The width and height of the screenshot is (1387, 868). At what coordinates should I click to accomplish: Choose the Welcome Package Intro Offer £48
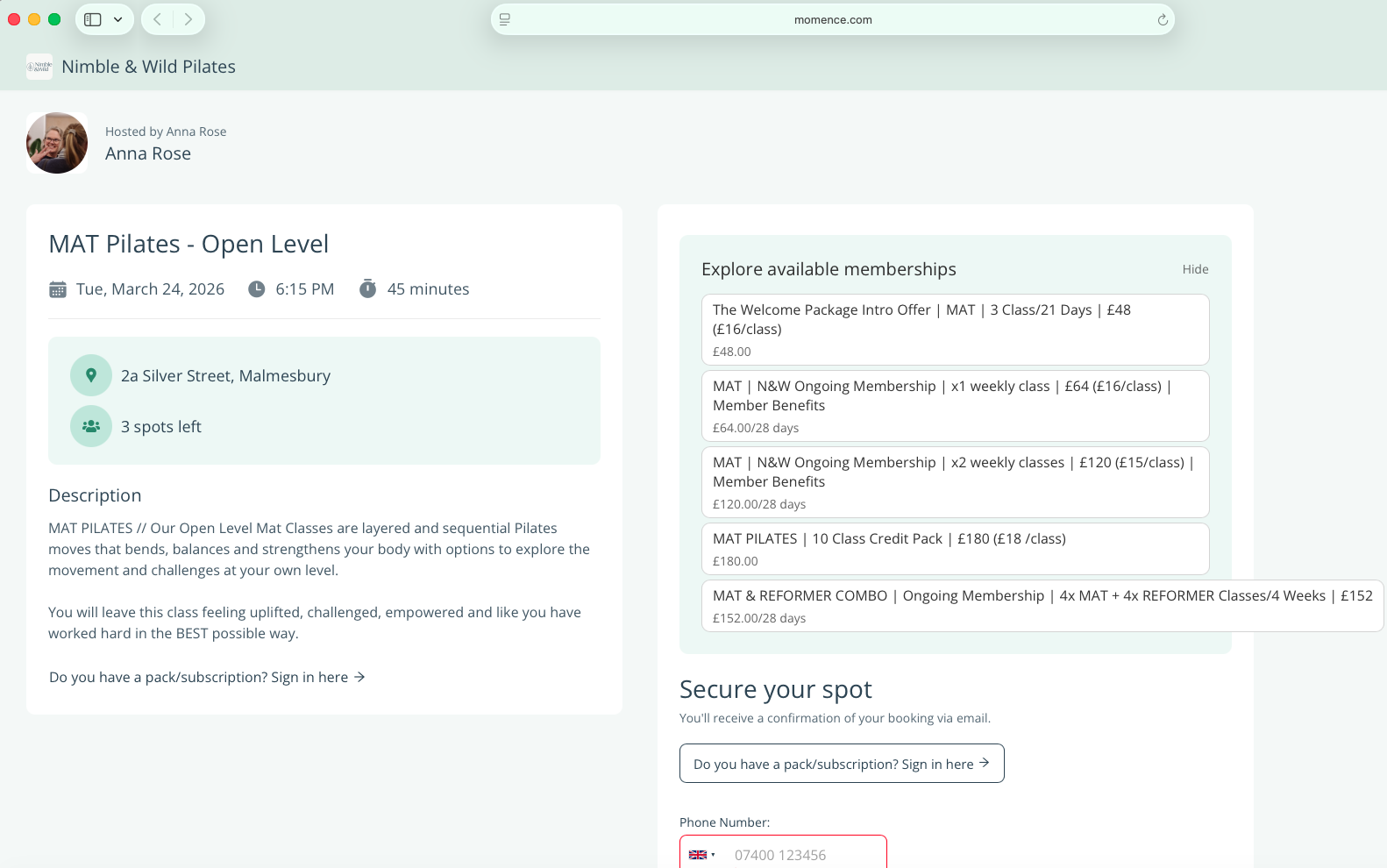pyautogui.click(x=955, y=330)
